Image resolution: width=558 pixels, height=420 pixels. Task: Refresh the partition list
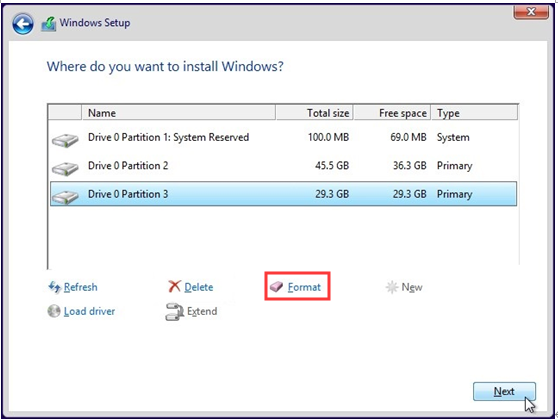coord(80,287)
